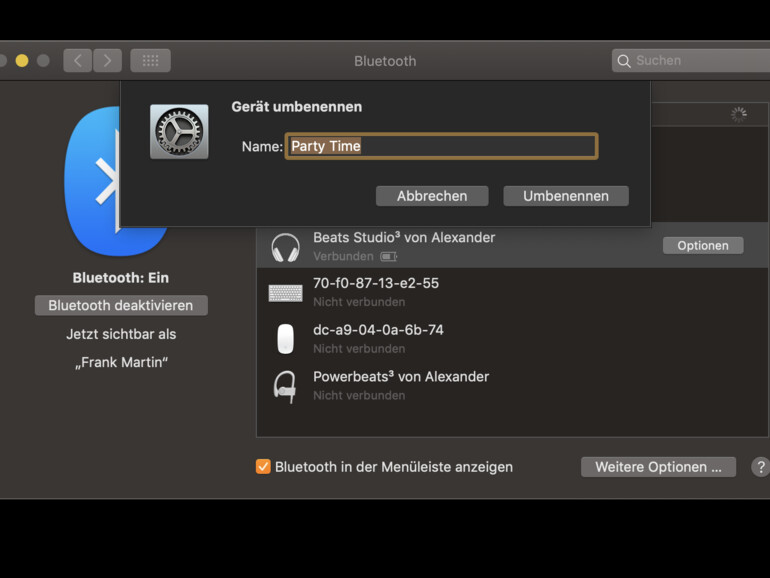Show all preferences grid button

click(x=150, y=60)
